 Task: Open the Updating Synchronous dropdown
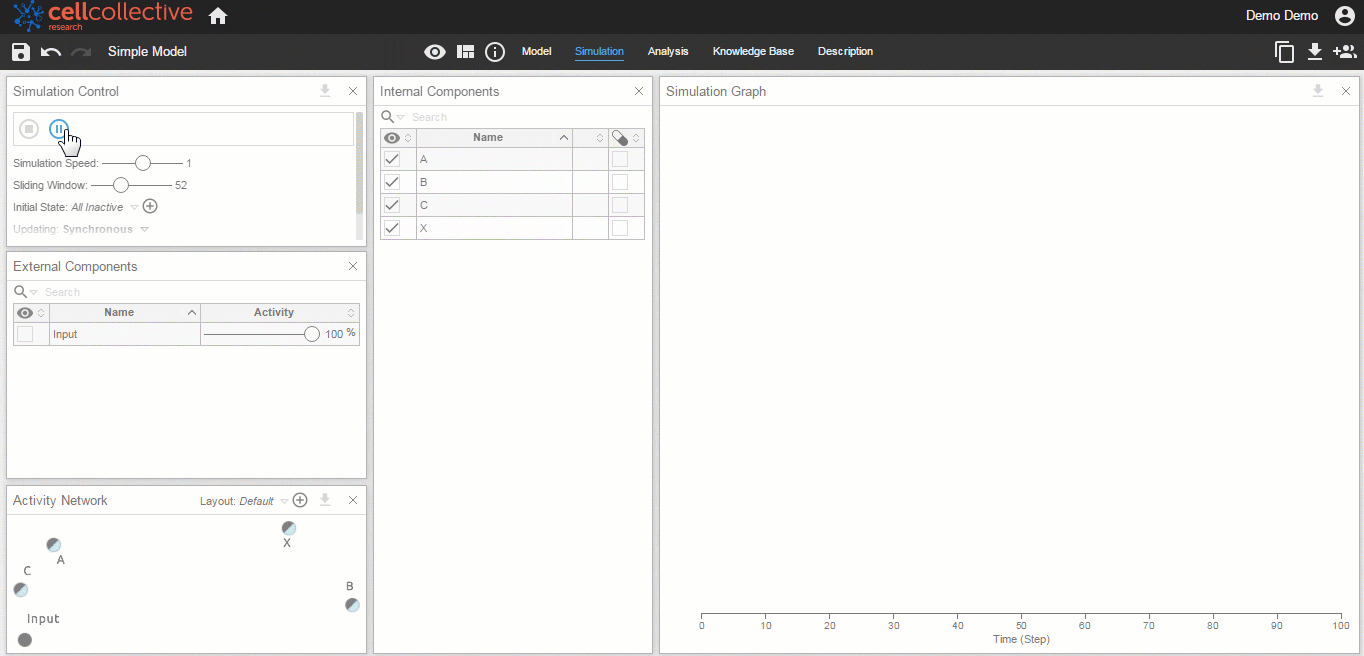[105, 230]
